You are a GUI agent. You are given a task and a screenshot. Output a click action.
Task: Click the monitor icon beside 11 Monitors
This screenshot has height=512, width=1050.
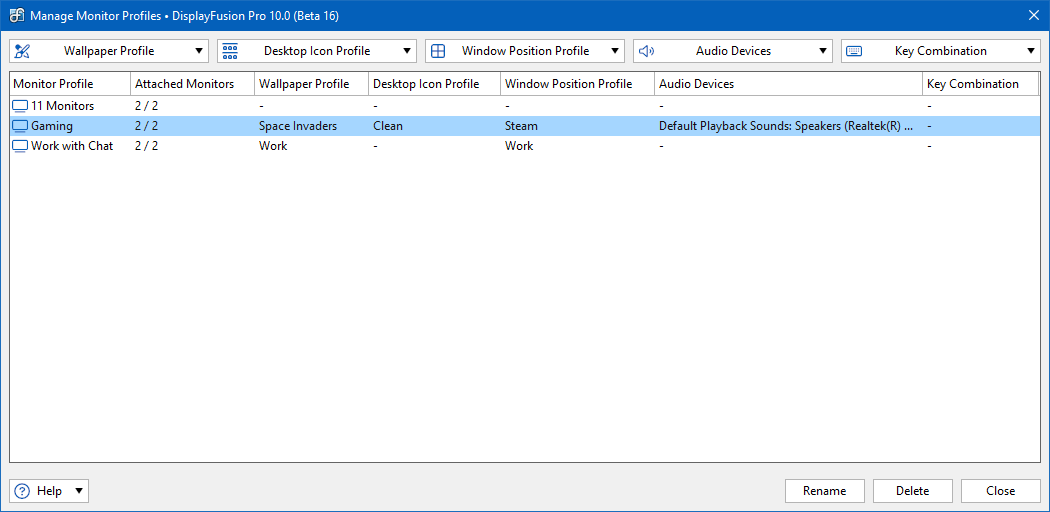(21, 106)
